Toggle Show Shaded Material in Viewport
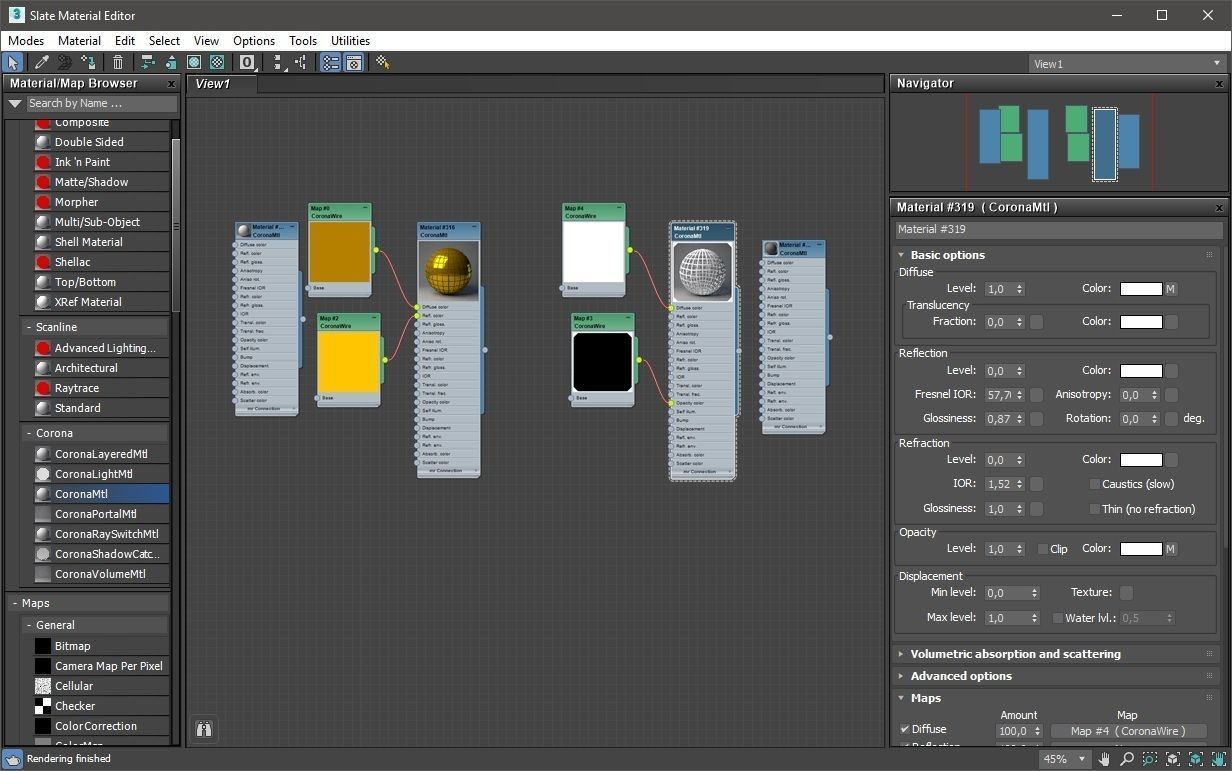This screenshot has height=771, width=1232. (194, 62)
